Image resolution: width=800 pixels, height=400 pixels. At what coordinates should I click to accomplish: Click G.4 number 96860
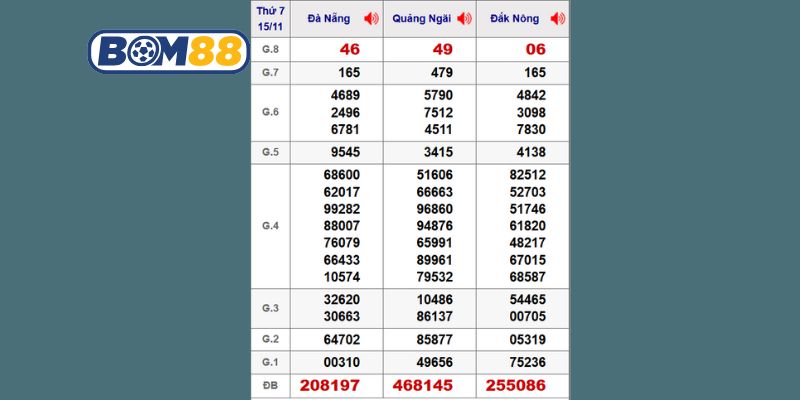pyautogui.click(x=435, y=209)
